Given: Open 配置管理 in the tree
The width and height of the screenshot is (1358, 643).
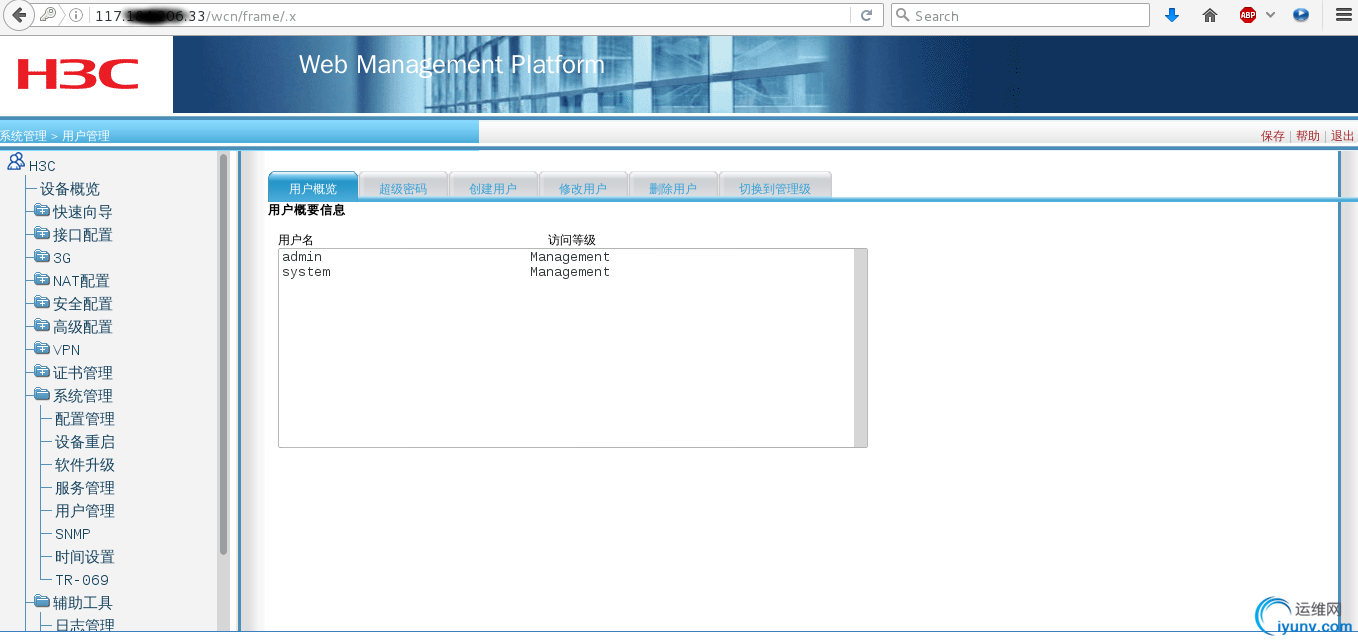Looking at the screenshot, I should click(x=85, y=419).
